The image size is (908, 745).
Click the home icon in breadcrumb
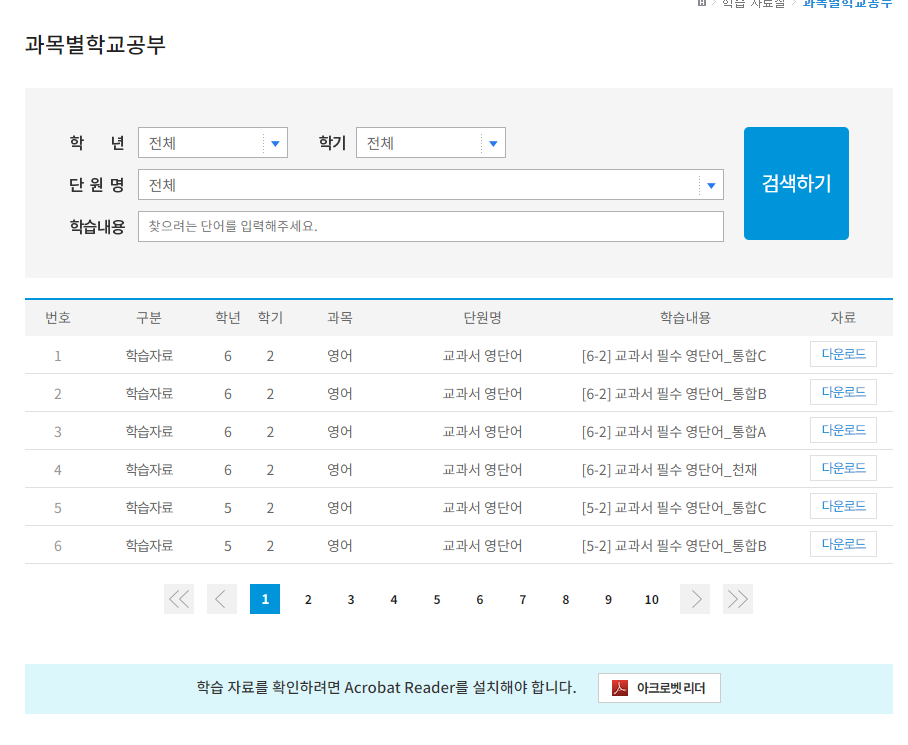tap(702, 2)
